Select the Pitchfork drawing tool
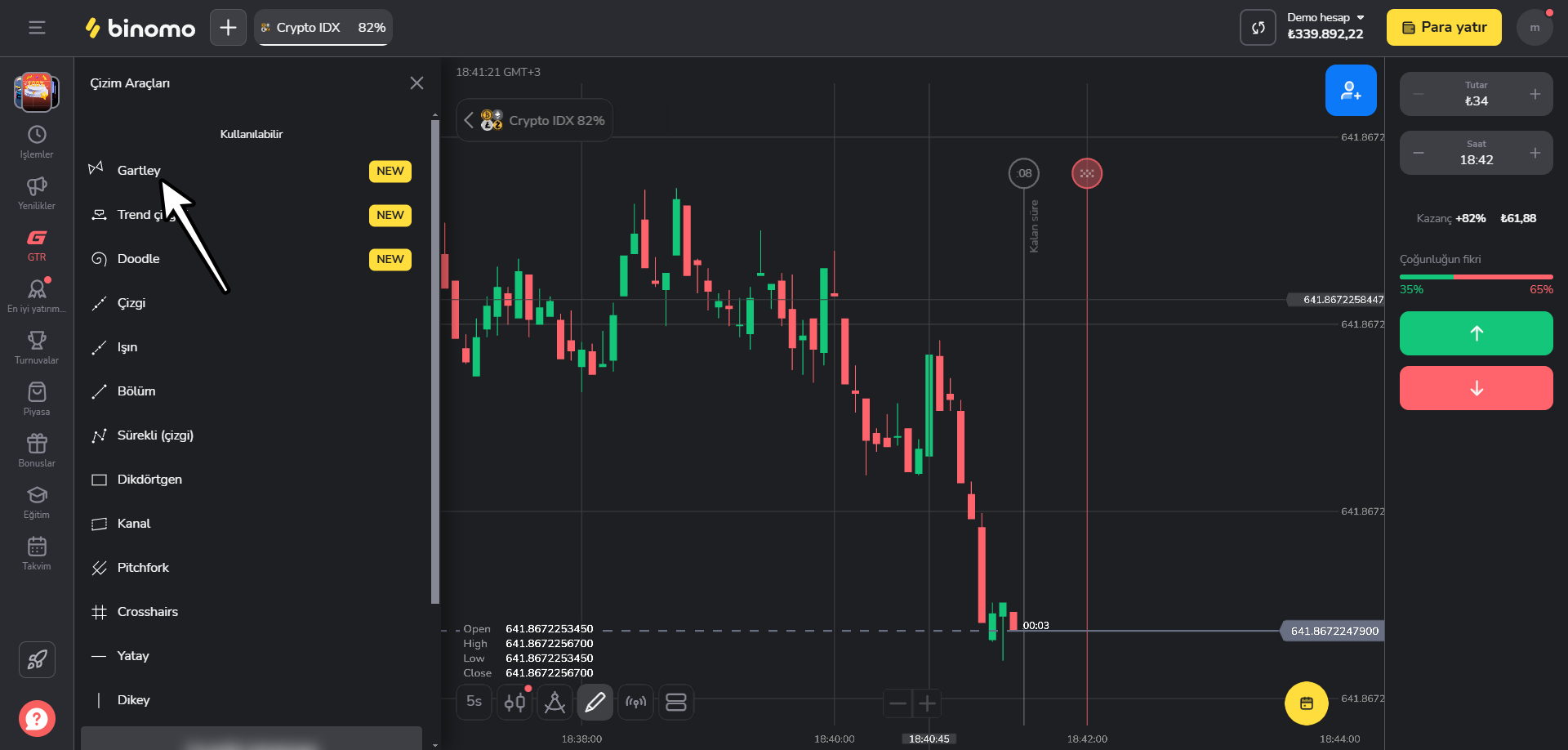Viewport: 1568px width, 750px height. [x=251, y=568]
